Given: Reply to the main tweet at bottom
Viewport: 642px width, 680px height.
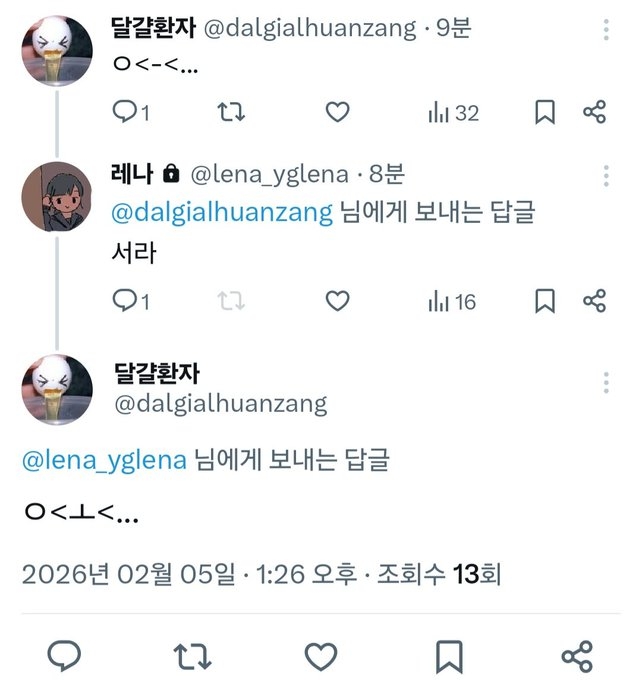Looking at the screenshot, I should (x=64, y=656).
